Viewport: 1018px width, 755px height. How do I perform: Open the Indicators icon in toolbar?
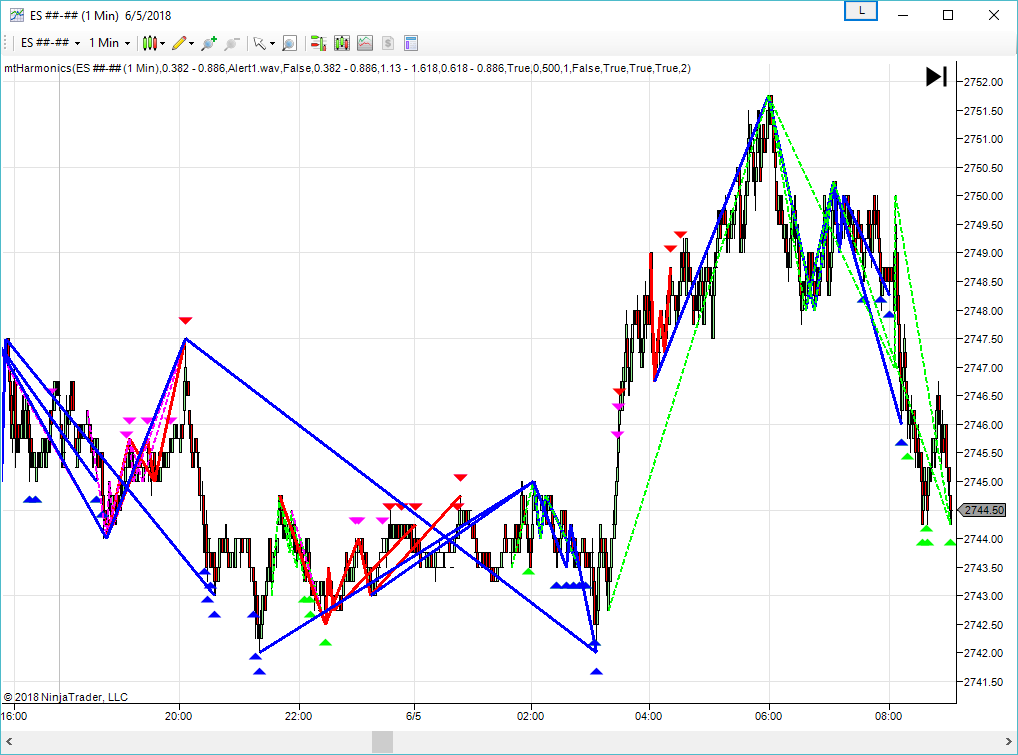[x=342, y=43]
